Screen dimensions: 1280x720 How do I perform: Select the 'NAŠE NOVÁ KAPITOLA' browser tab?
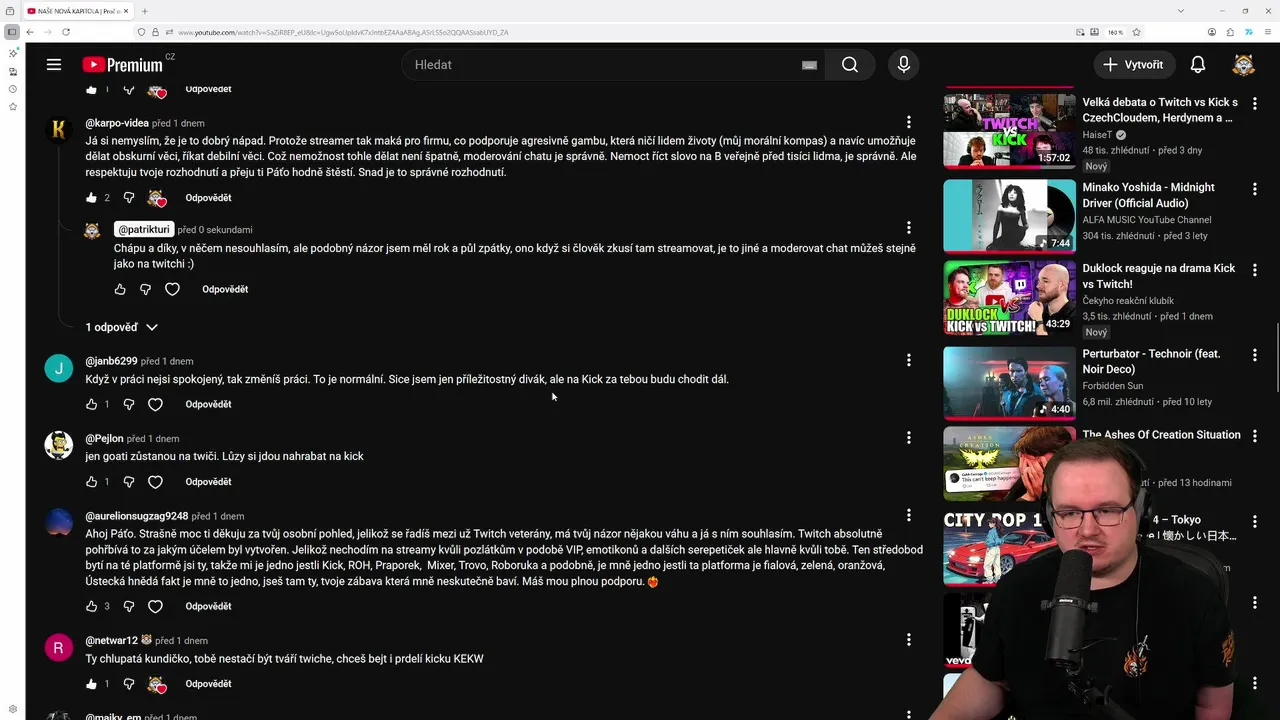click(x=79, y=11)
